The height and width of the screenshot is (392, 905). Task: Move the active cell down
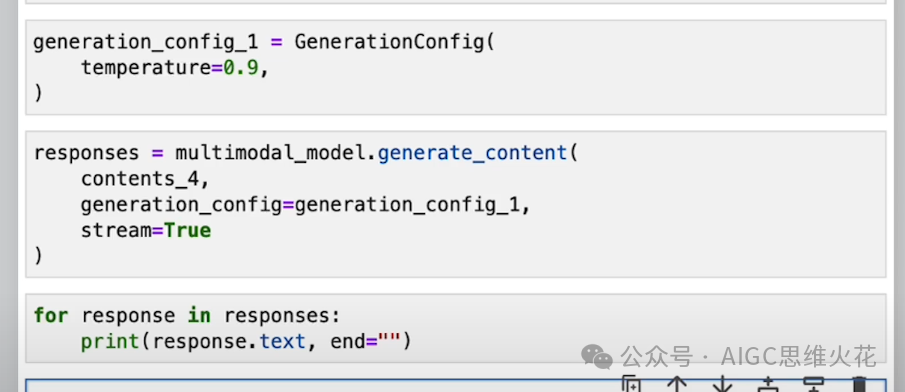pyautogui.click(x=722, y=384)
